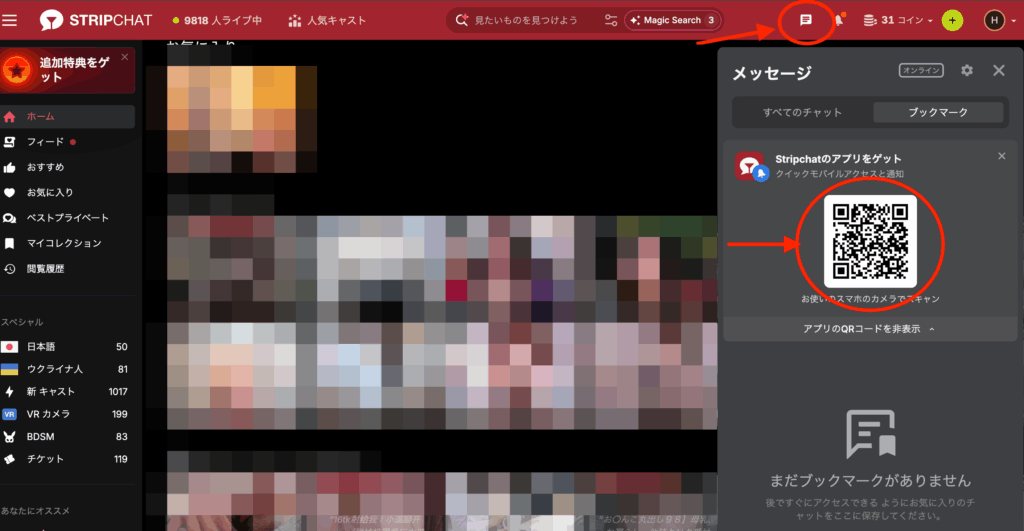
Task: Click the app QR code image
Action: 871,242
